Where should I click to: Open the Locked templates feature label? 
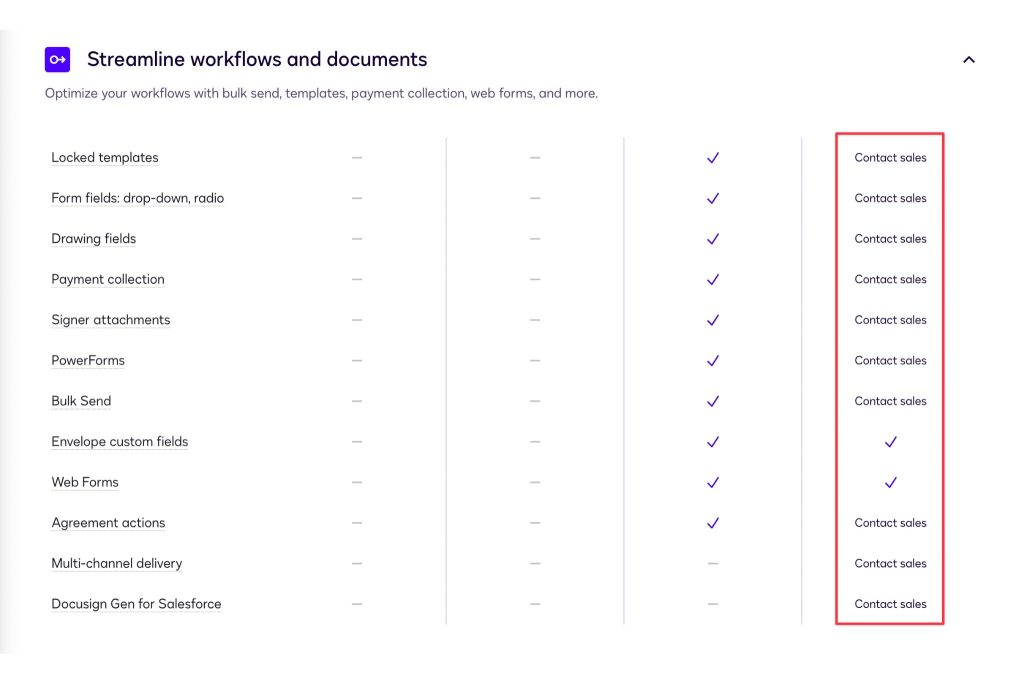click(x=105, y=158)
